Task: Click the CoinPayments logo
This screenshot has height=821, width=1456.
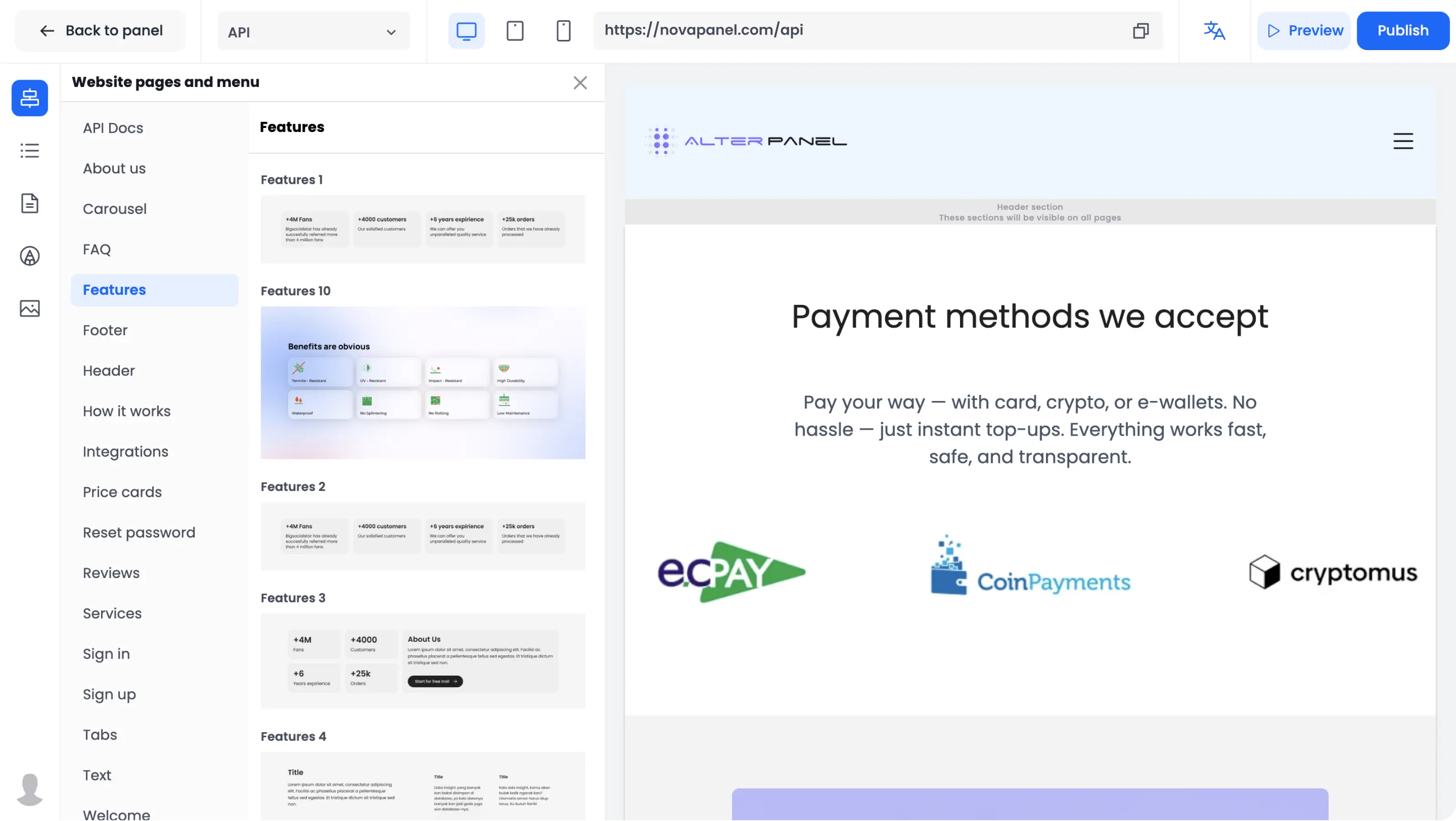Action: pos(1030,565)
